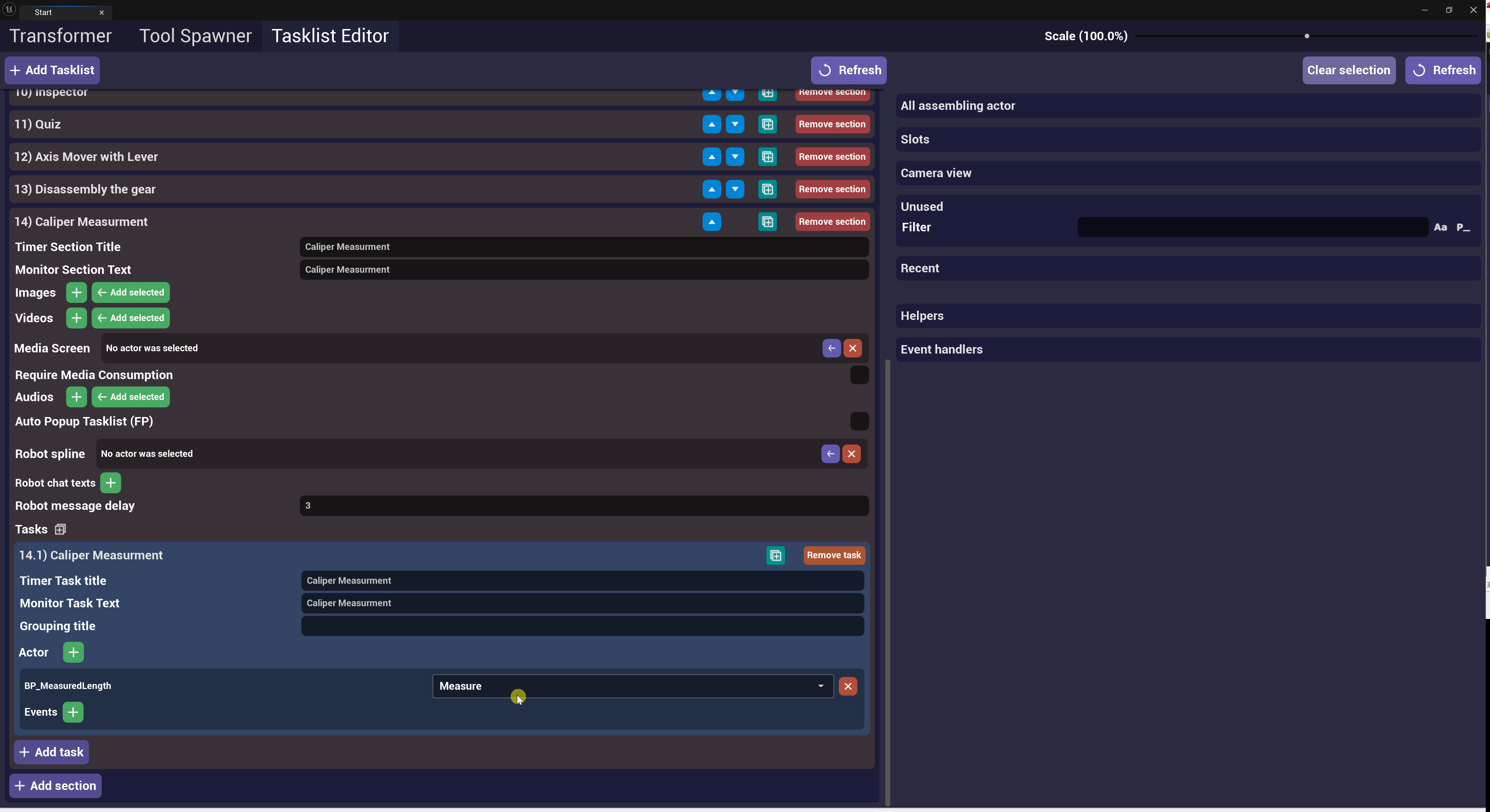Click the green plus next to Images

tap(76, 292)
